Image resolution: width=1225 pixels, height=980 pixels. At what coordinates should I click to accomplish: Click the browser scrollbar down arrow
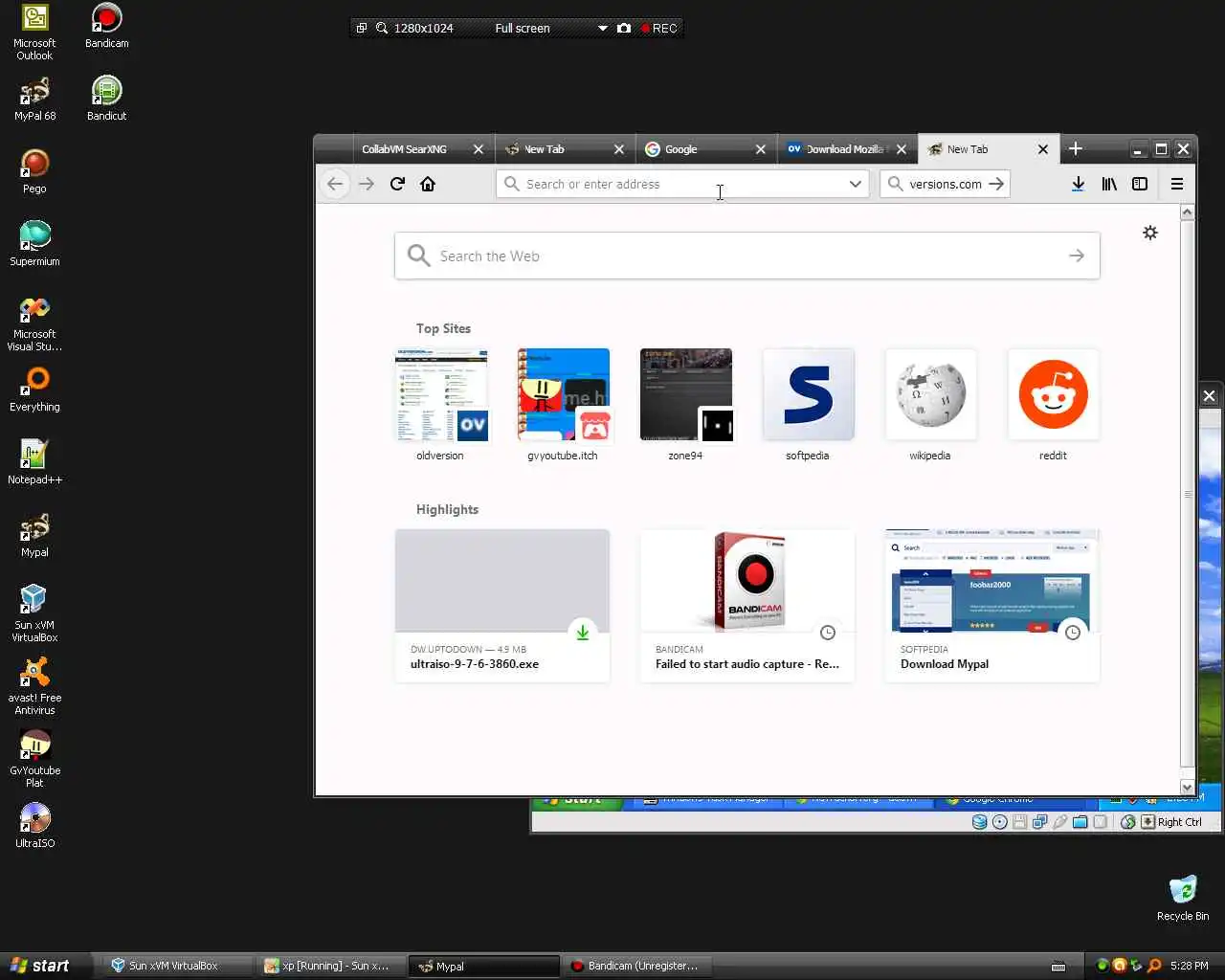[x=1187, y=787]
